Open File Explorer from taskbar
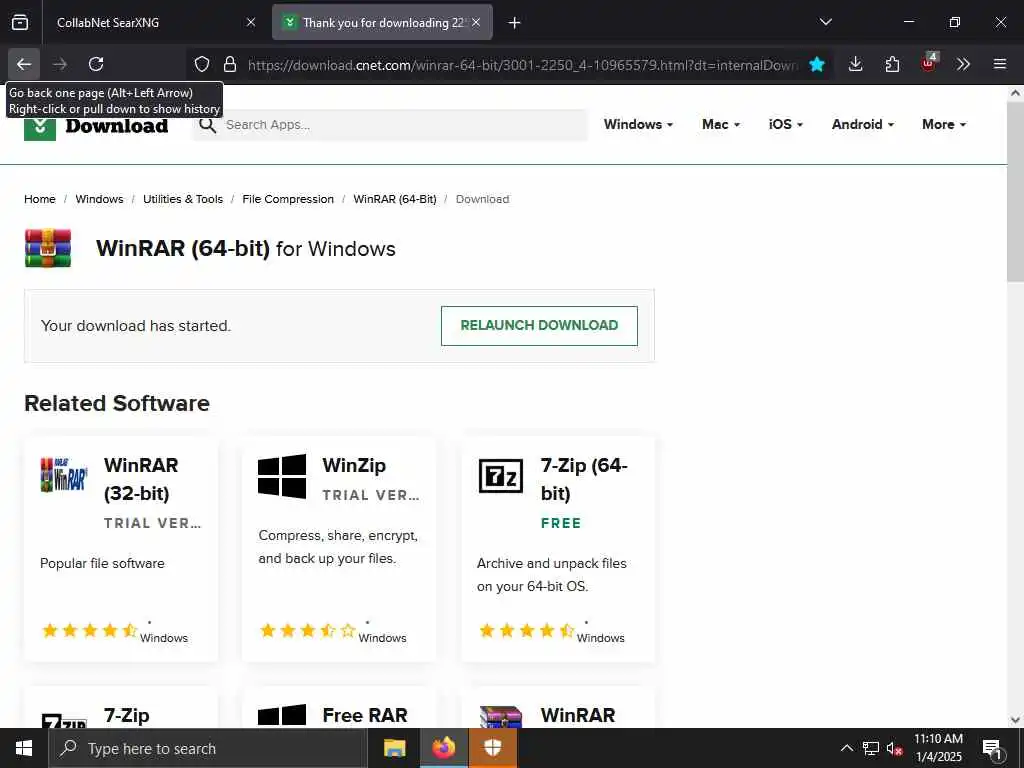 click(394, 748)
